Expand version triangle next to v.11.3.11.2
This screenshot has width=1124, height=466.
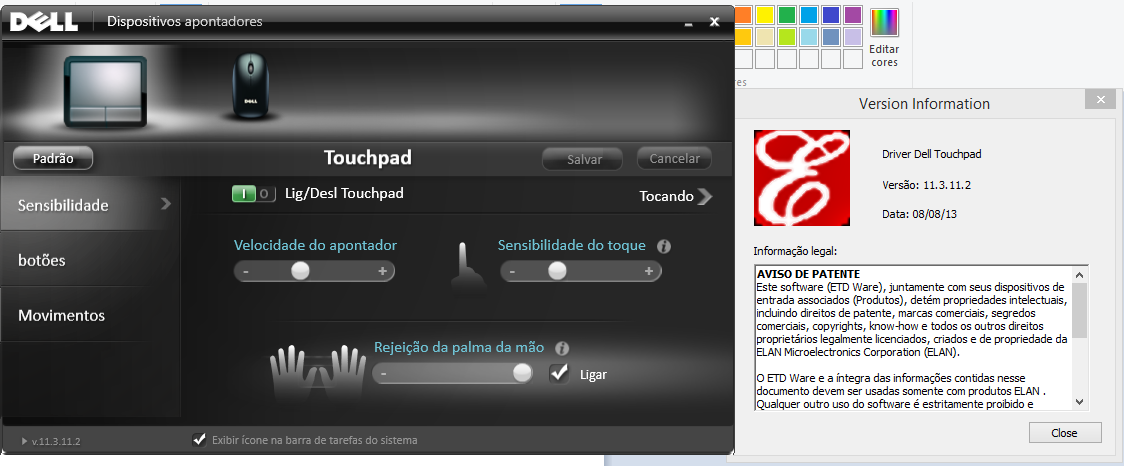24,442
